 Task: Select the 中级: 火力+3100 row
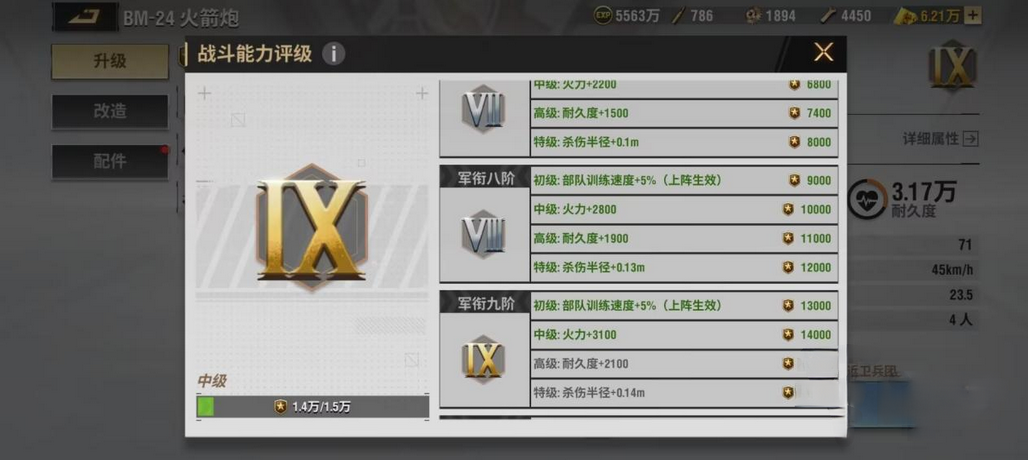coord(684,335)
